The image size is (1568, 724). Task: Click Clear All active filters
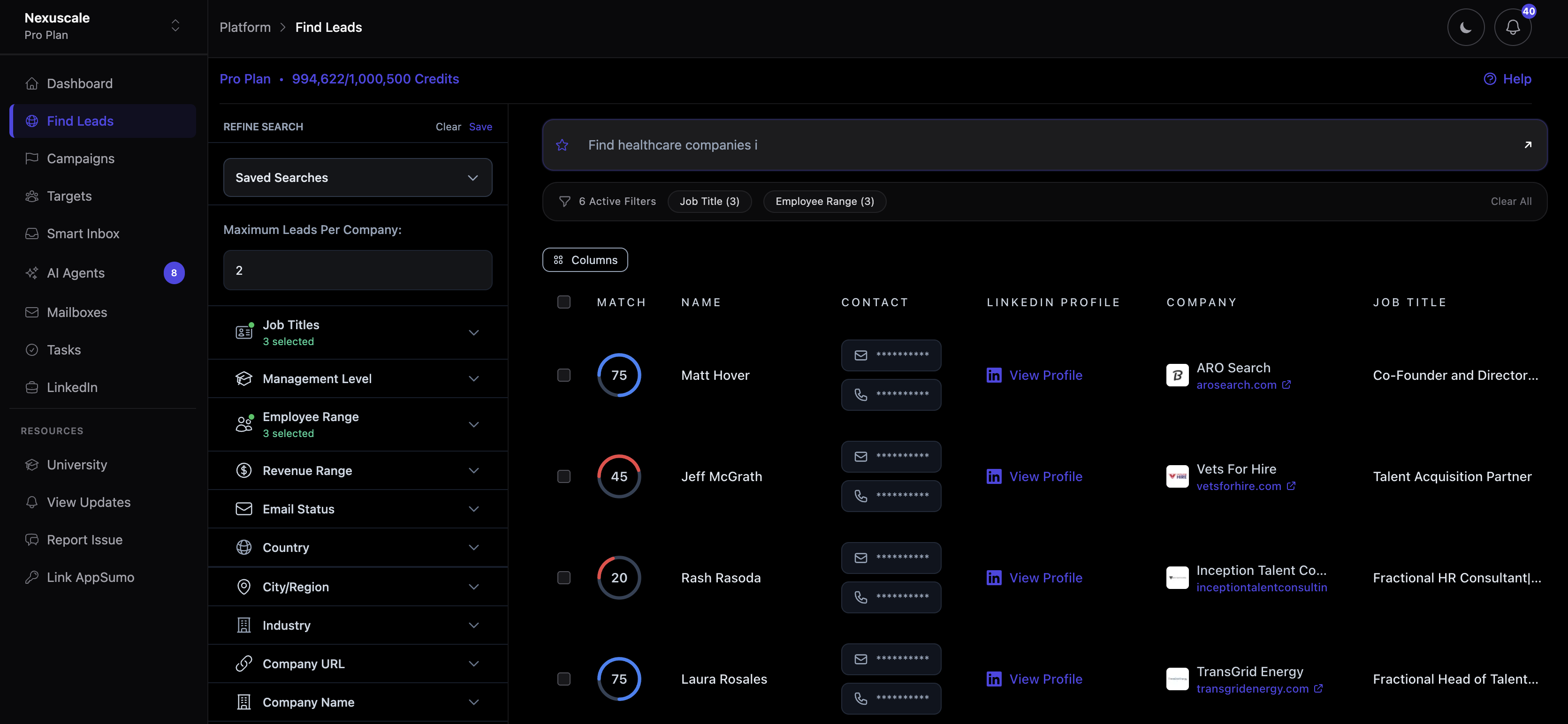1511,201
